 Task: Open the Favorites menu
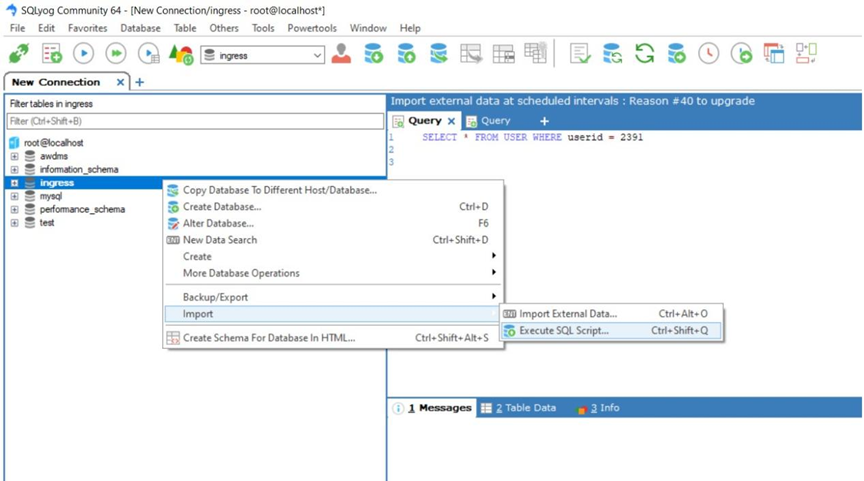(x=88, y=28)
